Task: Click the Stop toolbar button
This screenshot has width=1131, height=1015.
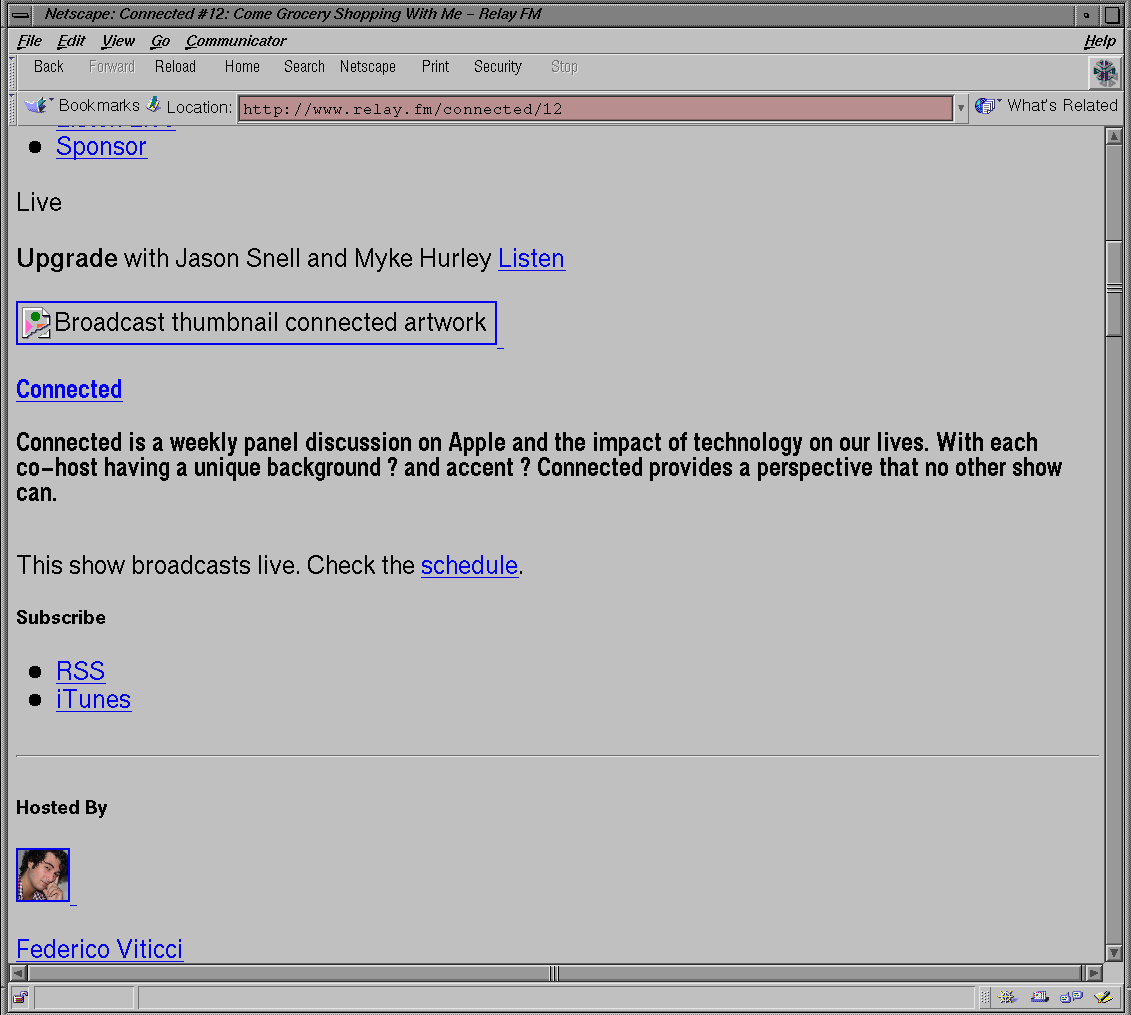Action: coord(564,67)
